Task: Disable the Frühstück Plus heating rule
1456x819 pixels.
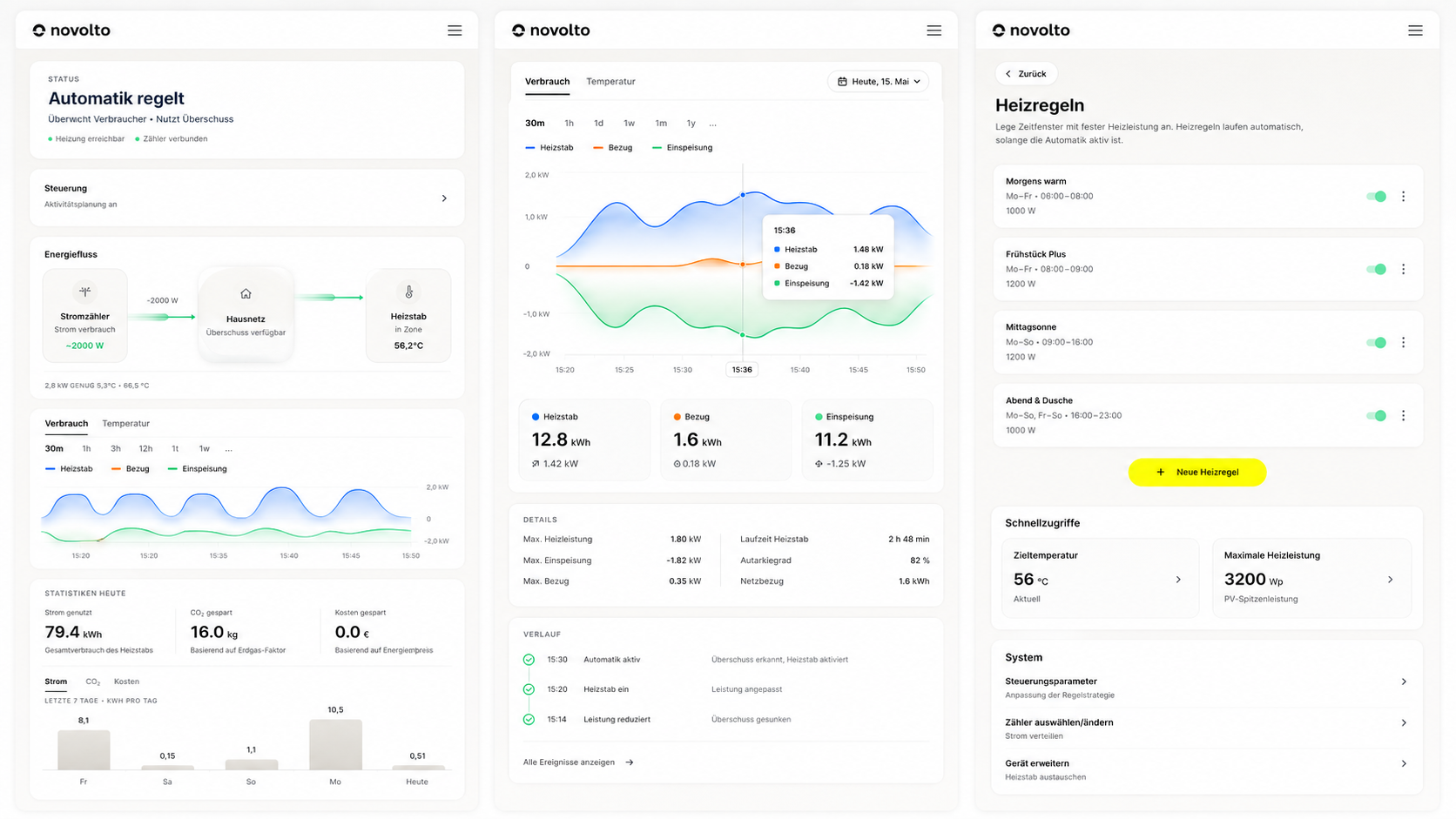Action: tap(1376, 270)
